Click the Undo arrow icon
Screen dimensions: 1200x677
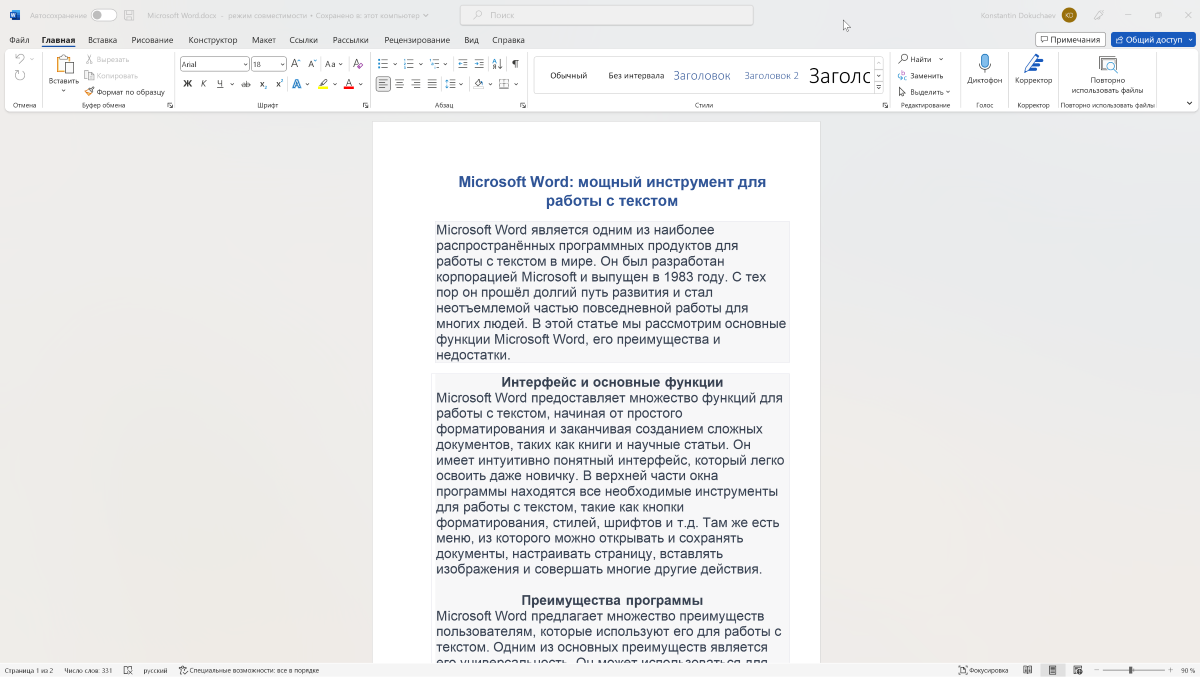point(19,60)
